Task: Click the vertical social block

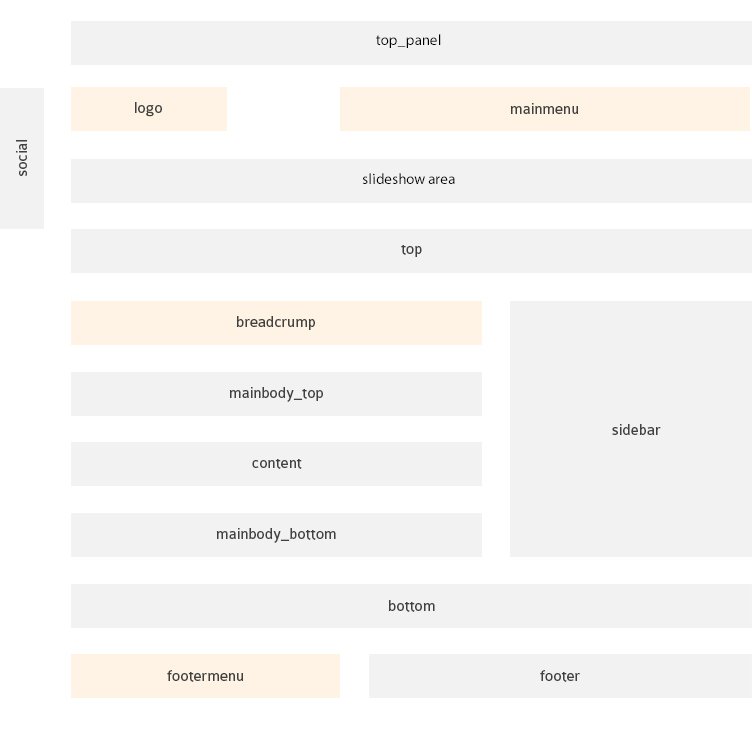Action: pos(22,158)
